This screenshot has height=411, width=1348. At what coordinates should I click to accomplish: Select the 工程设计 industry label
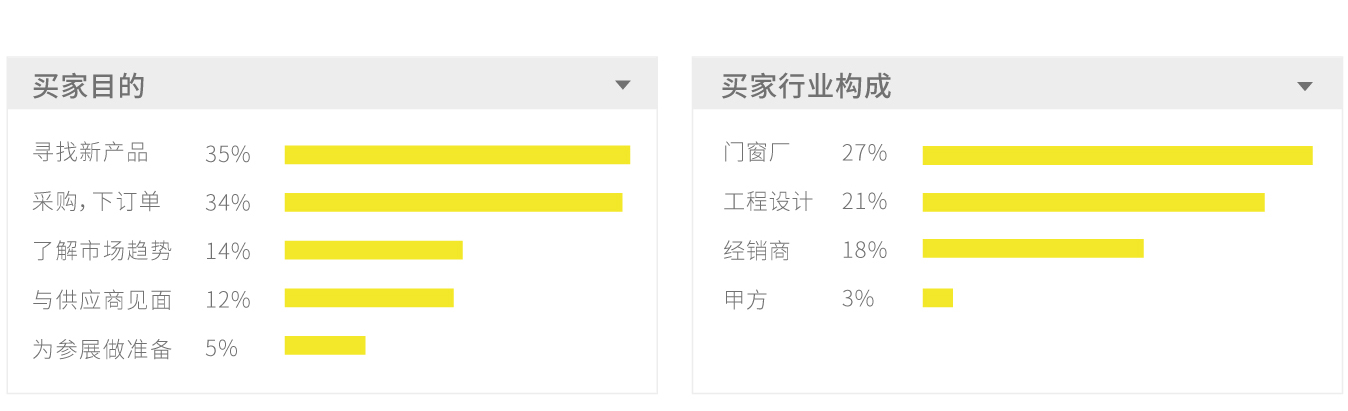point(768,201)
